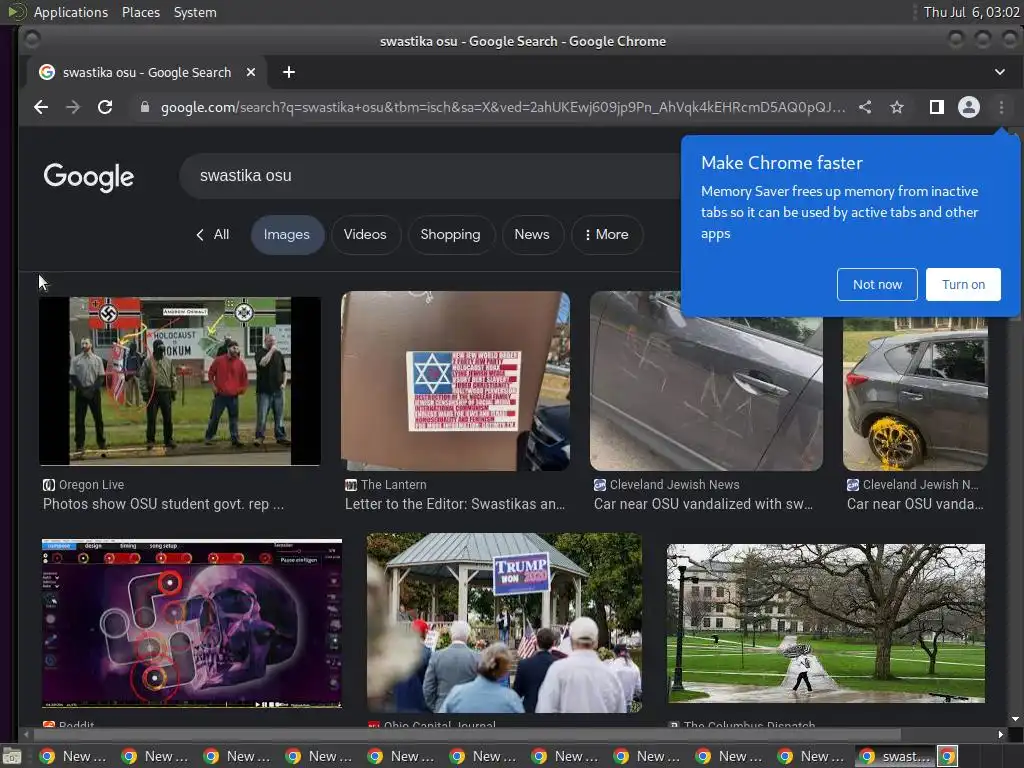Share this page via share icon
The height and width of the screenshot is (768, 1024).
(865, 107)
